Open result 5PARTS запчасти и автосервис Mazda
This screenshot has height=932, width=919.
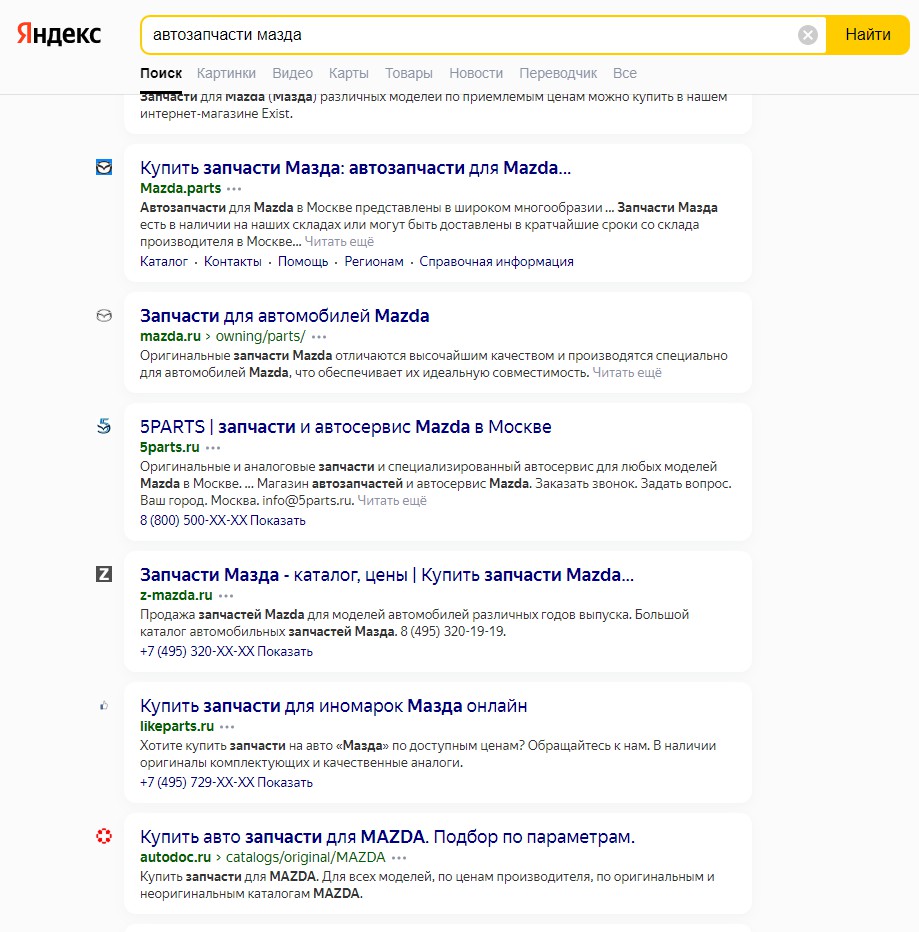click(x=346, y=427)
